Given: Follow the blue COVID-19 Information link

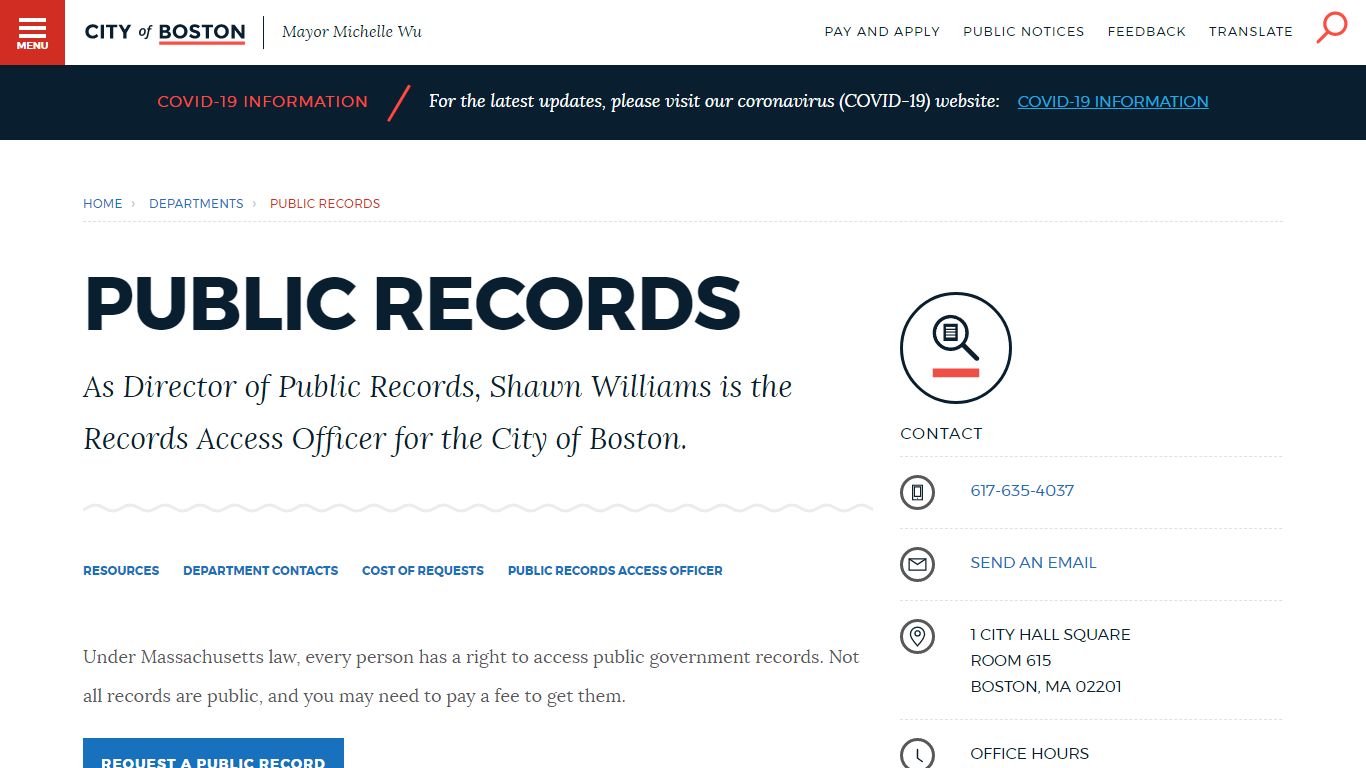Looking at the screenshot, I should tap(1113, 101).
